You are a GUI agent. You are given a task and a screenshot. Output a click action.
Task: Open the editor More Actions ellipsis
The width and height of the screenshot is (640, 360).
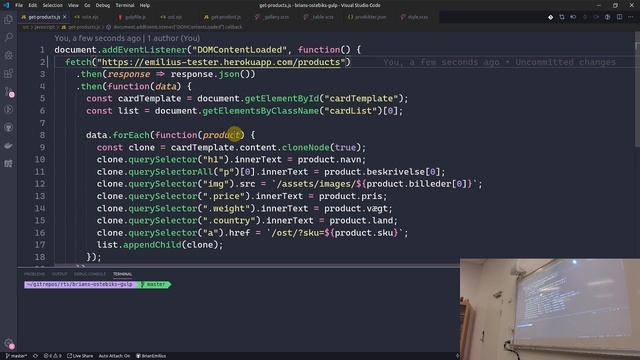coord(631,17)
